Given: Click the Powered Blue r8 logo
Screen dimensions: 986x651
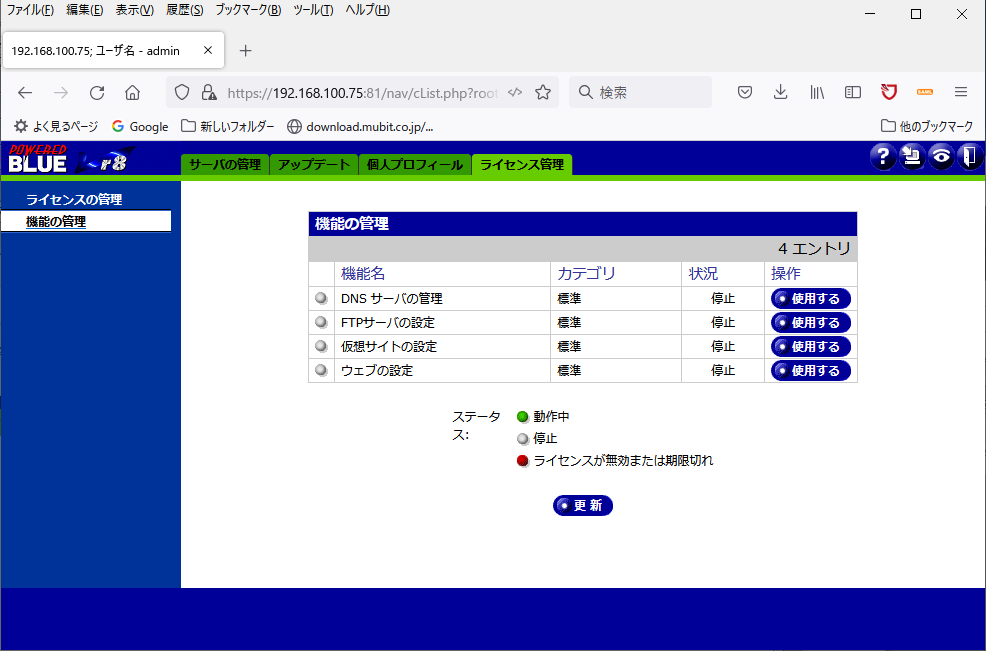Looking at the screenshot, I should pos(71,159).
